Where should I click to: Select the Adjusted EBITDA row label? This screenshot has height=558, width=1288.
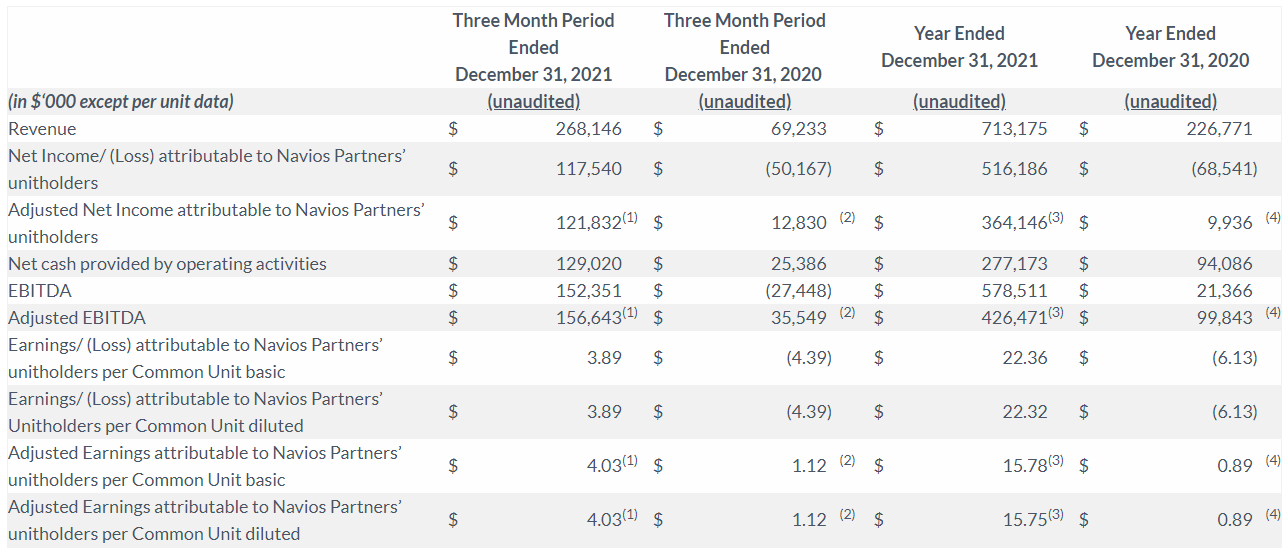point(77,318)
